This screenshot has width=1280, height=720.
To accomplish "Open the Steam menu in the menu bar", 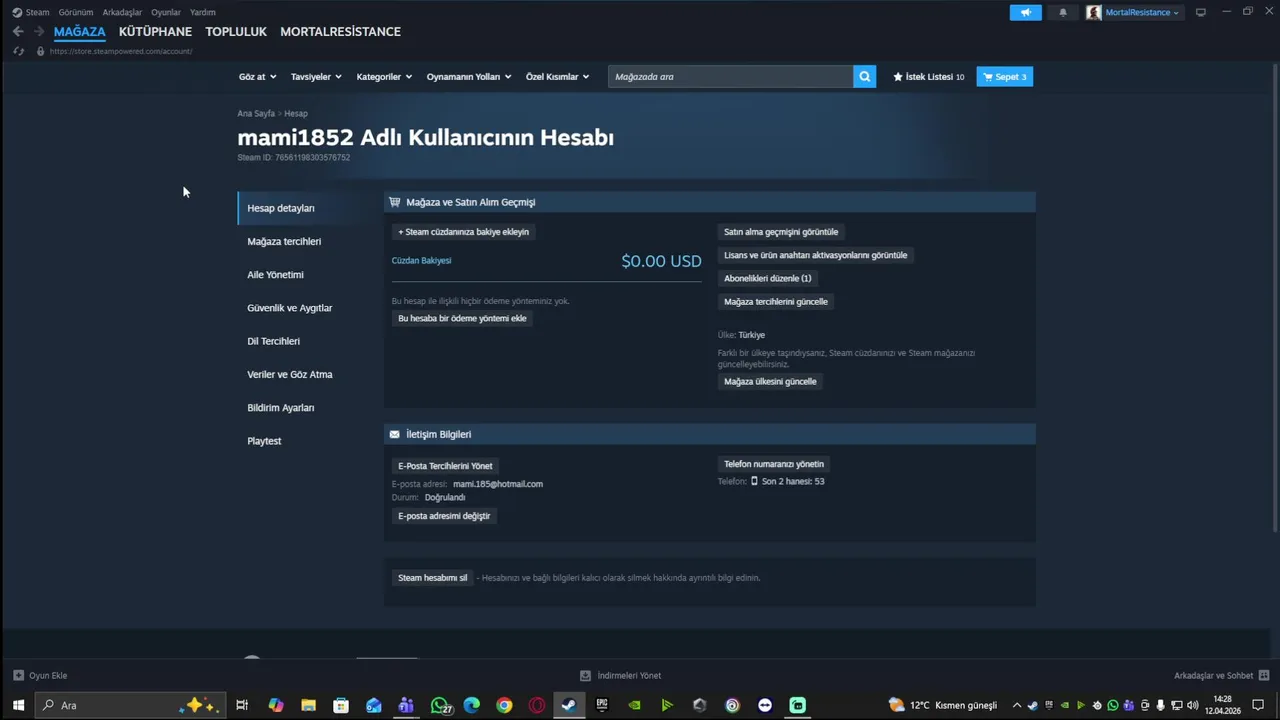I will coord(37,12).
